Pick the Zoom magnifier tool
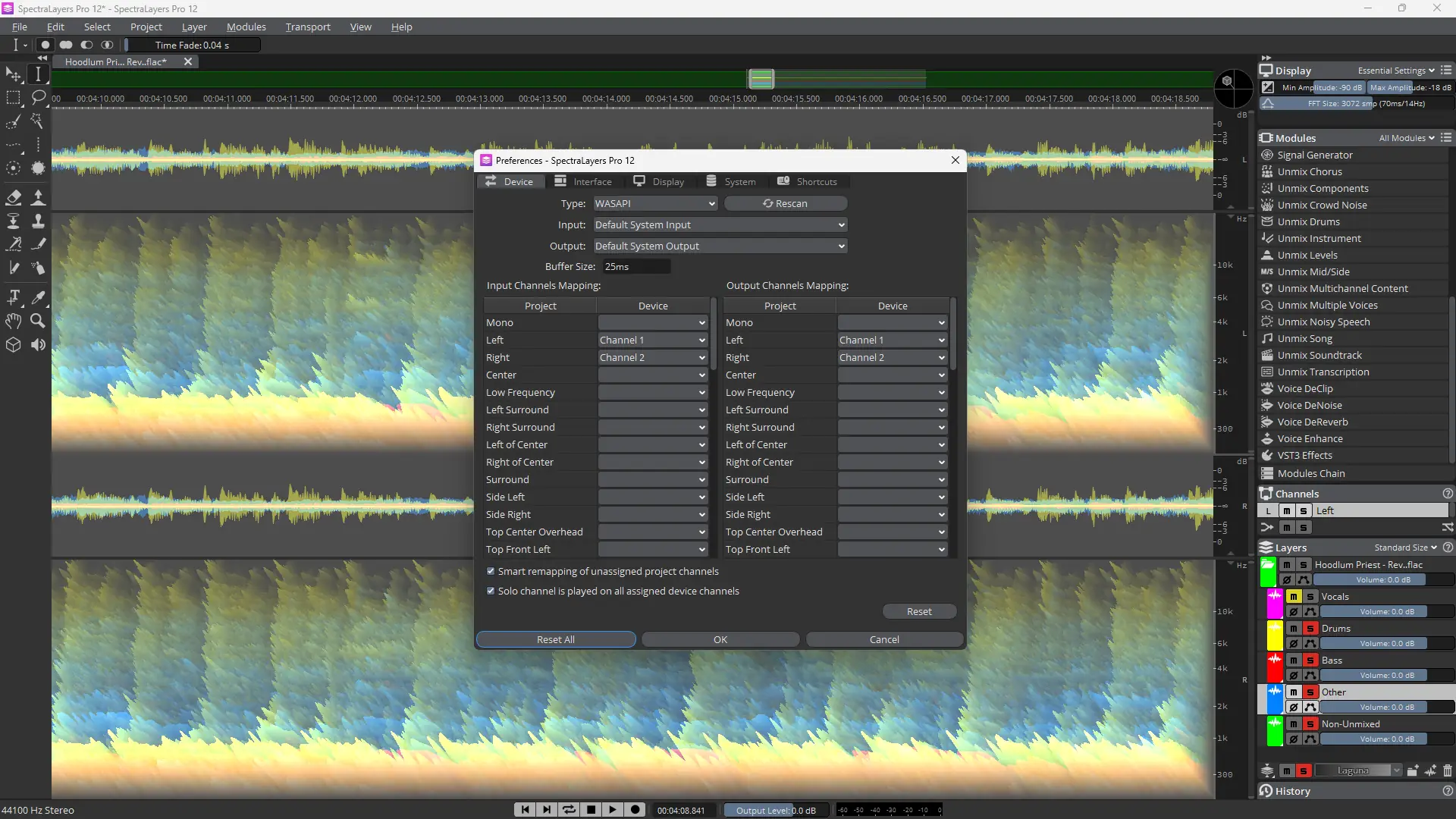Image resolution: width=1456 pixels, height=819 pixels. point(38,321)
